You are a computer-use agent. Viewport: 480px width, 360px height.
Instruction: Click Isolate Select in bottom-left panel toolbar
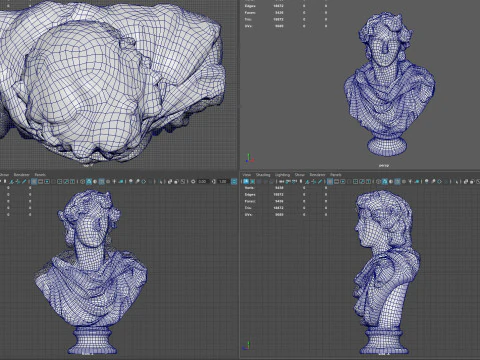pos(160,182)
